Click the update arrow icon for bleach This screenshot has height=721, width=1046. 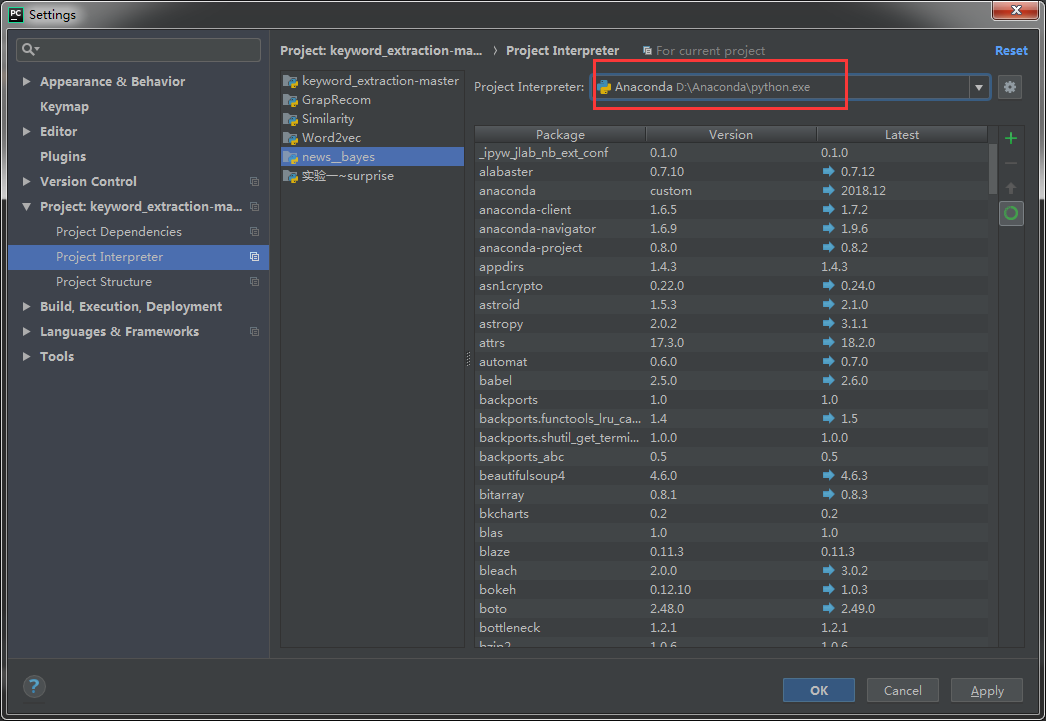[829, 570]
